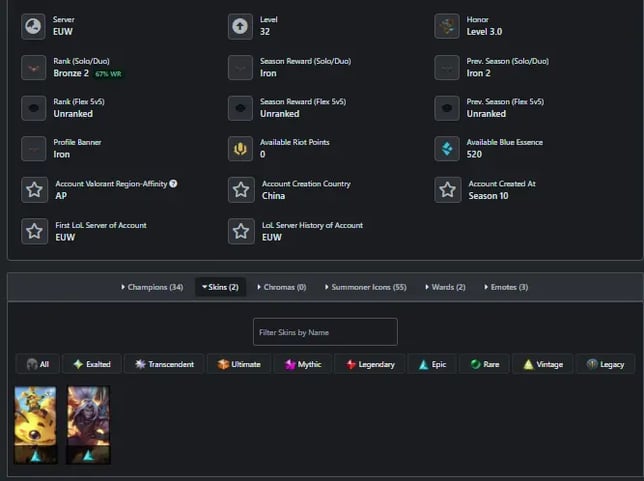Image resolution: width=644 pixels, height=481 pixels.
Task: Filter skins by Legendary rarity
Action: pos(370,364)
